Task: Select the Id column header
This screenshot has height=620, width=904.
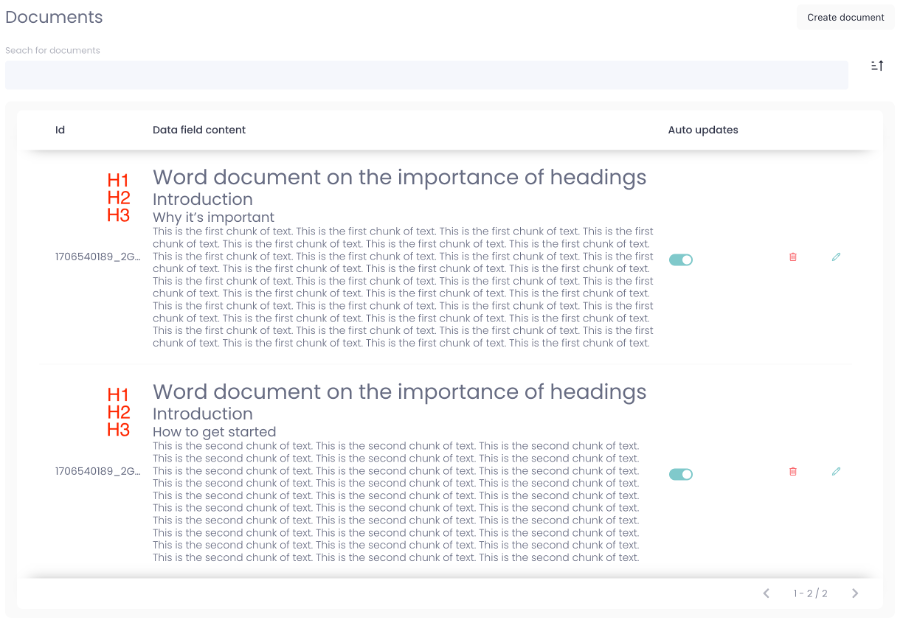Action: (x=60, y=130)
